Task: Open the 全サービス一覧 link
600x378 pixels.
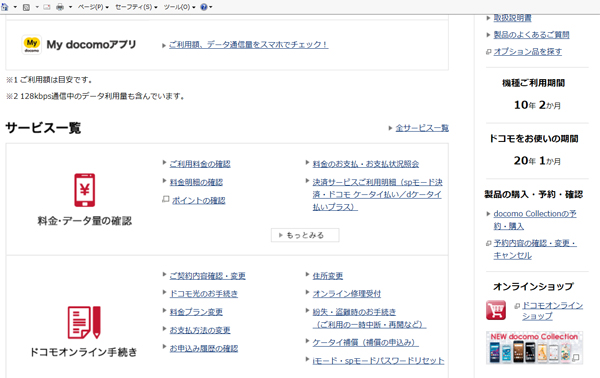Action: (x=422, y=128)
